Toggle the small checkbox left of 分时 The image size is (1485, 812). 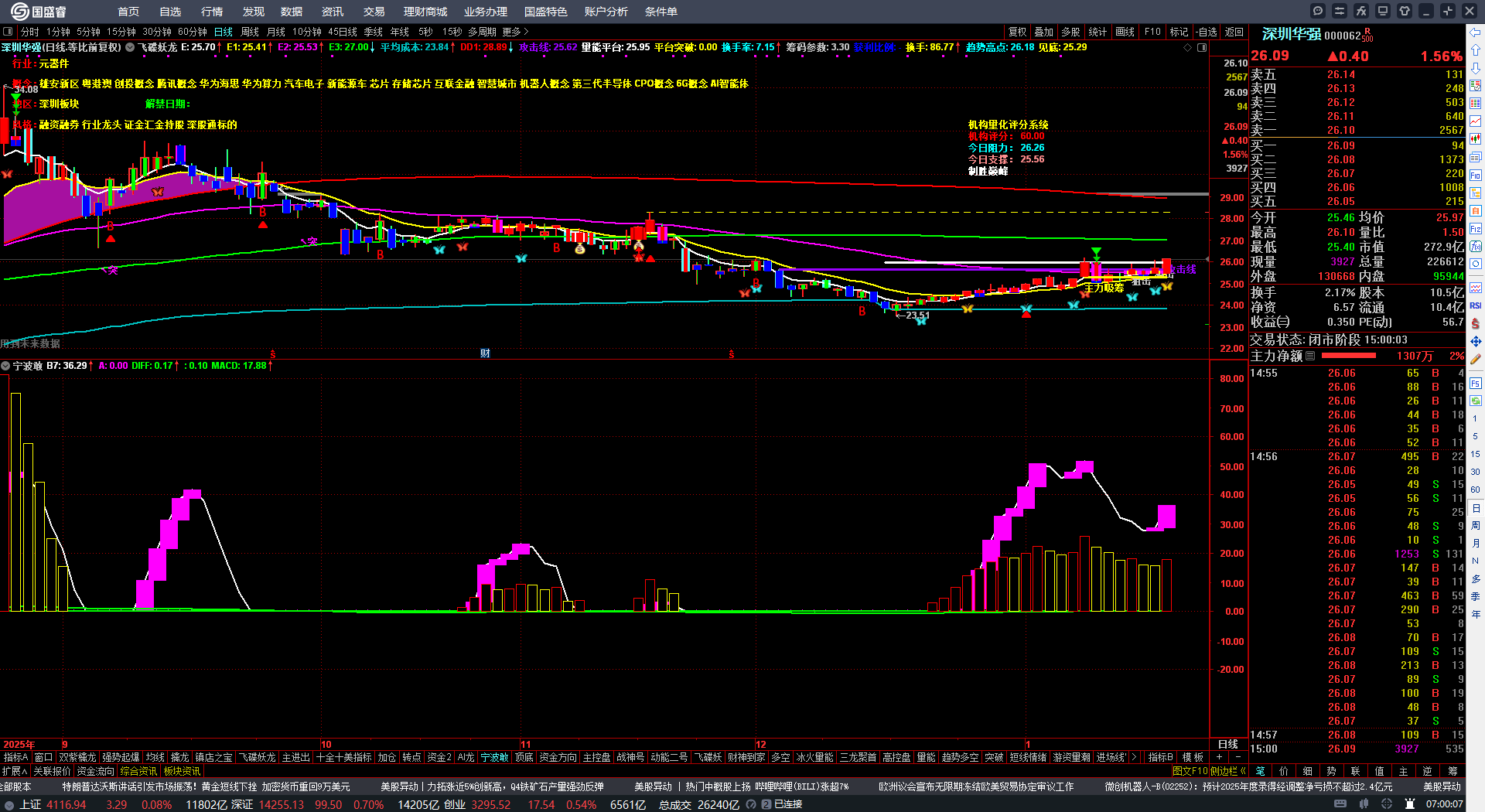[x=8, y=32]
